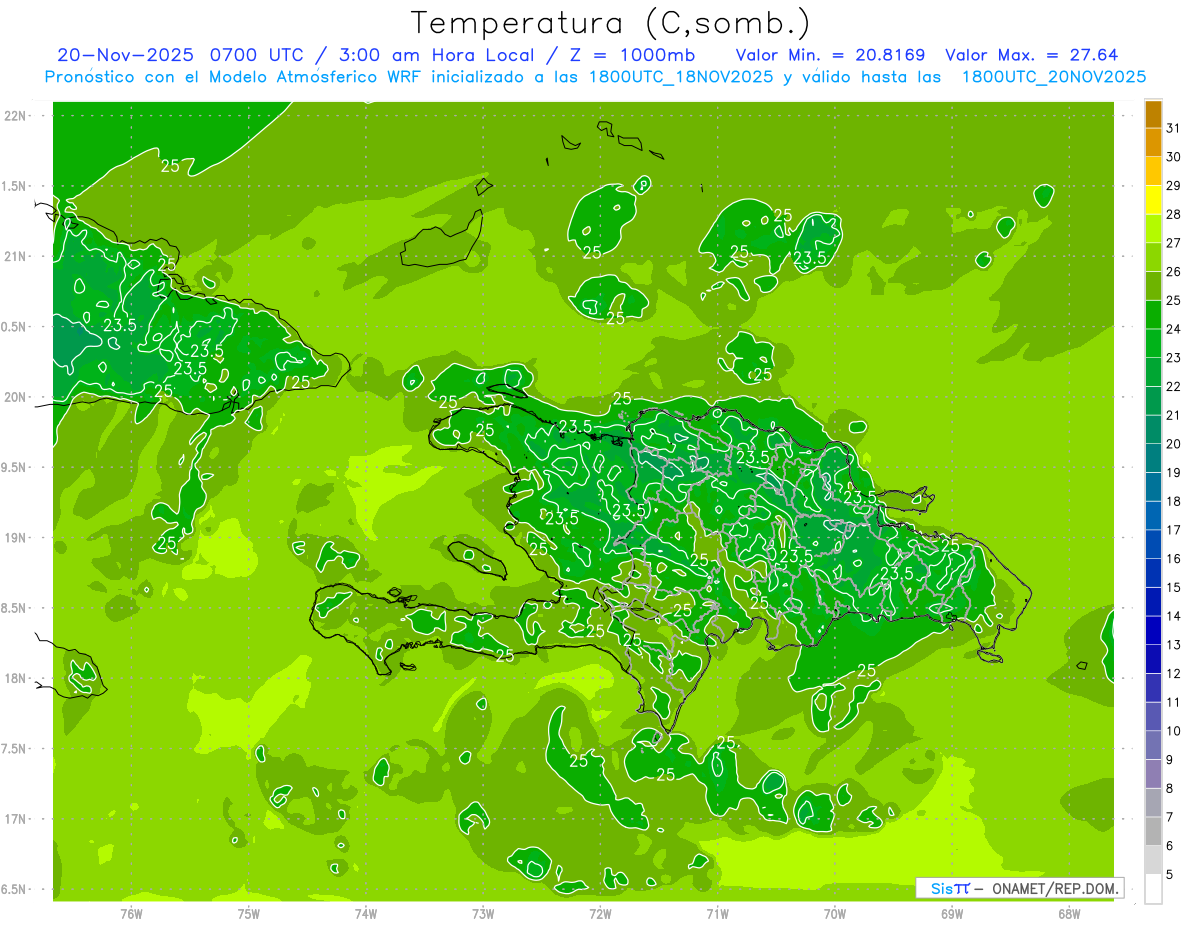Click the colorbar label '31'
This screenshot has height=927, width=1200.
[1173, 128]
